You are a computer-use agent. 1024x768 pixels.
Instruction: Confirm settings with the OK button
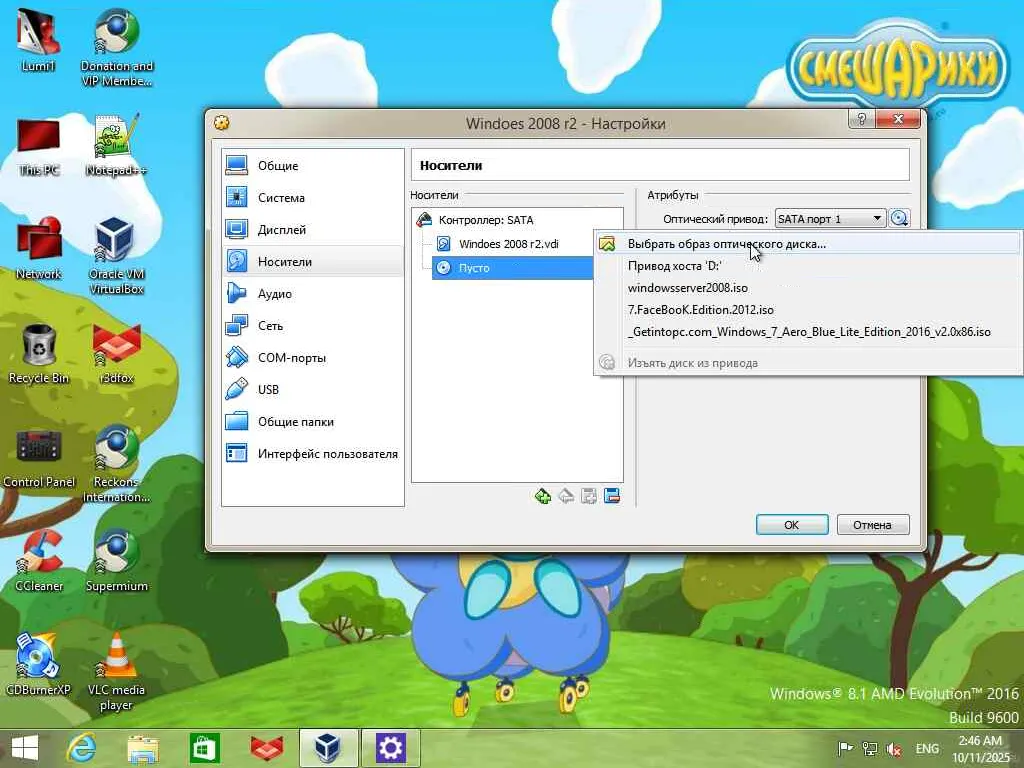pos(792,524)
